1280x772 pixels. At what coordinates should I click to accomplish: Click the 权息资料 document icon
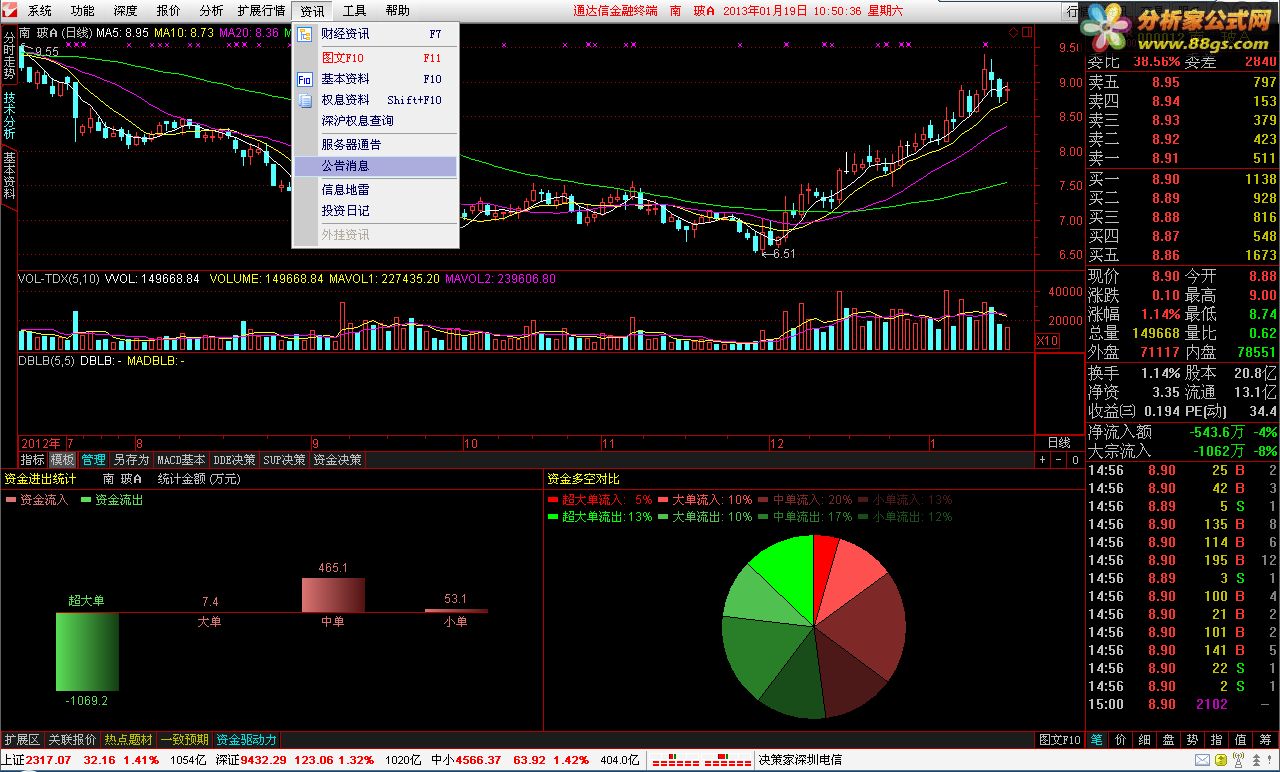pos(305,100)
